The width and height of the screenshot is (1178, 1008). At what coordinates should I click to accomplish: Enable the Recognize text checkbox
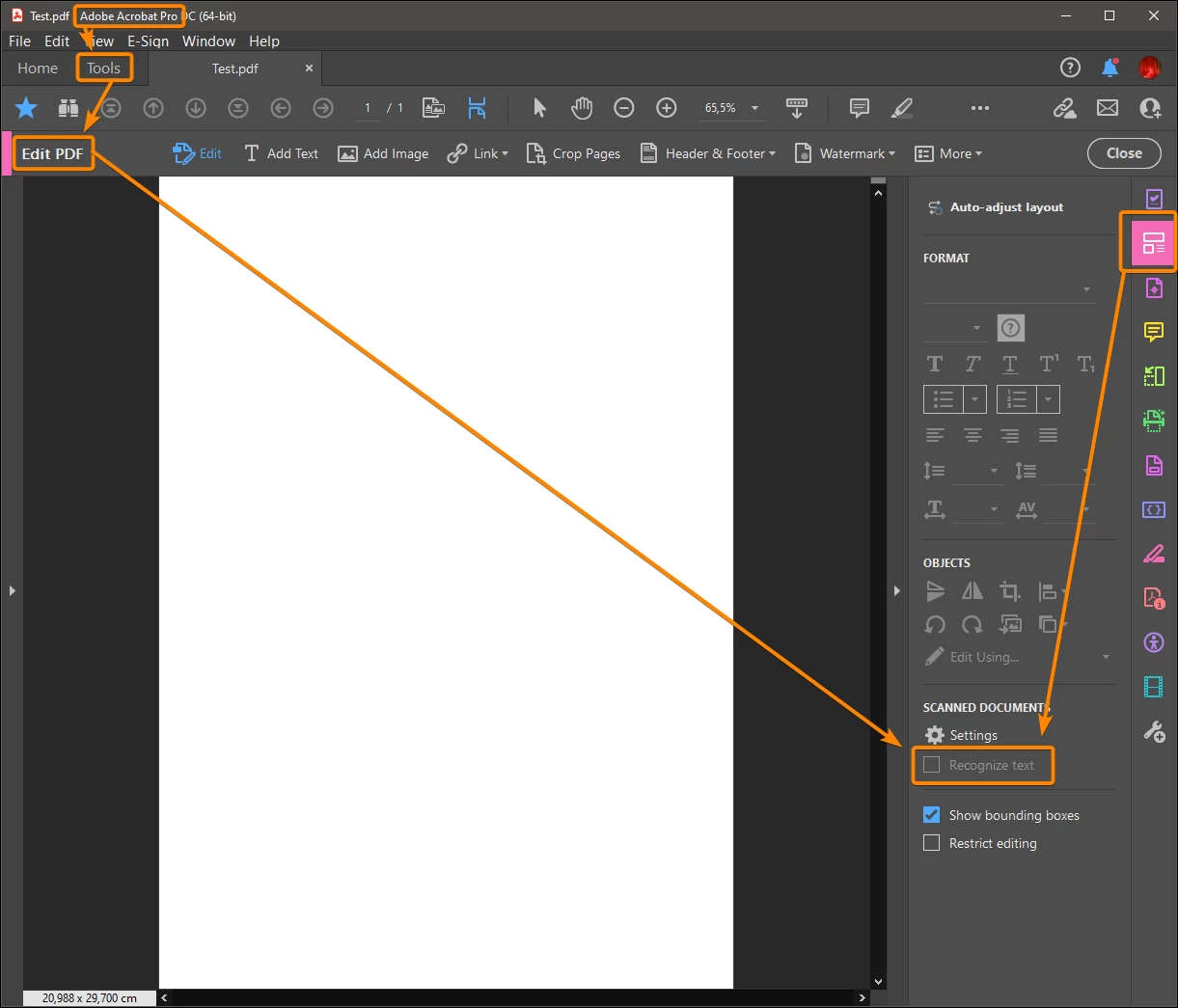click(x=932, y=765)
